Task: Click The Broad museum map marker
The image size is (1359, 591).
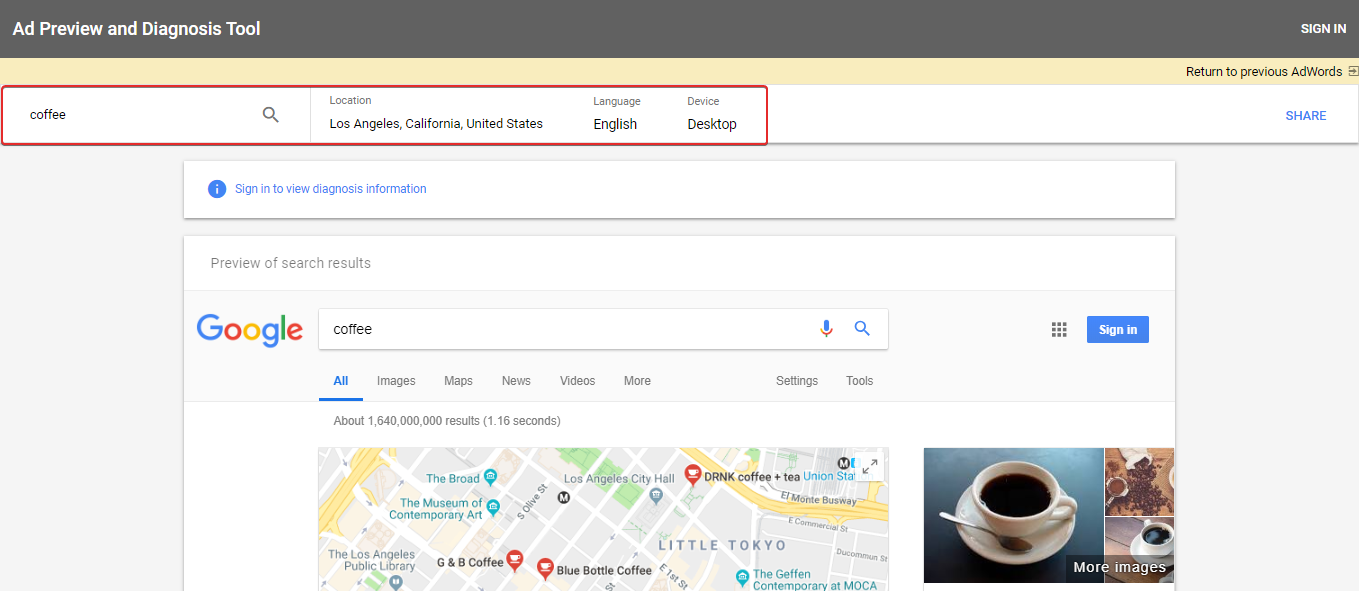Action: click(x=491, y=479)
